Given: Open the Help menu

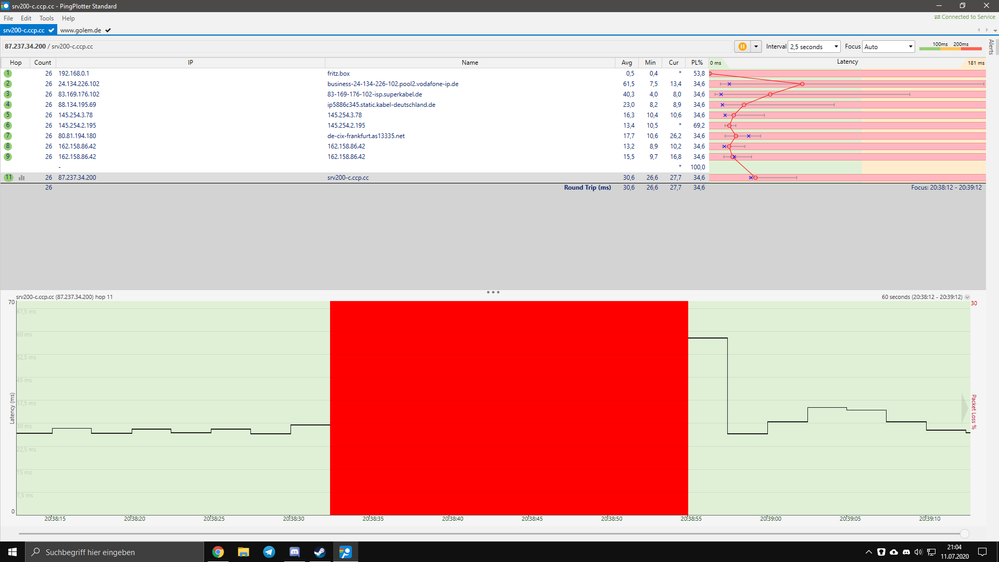Looking at the screenshot, I should point(68,18).
